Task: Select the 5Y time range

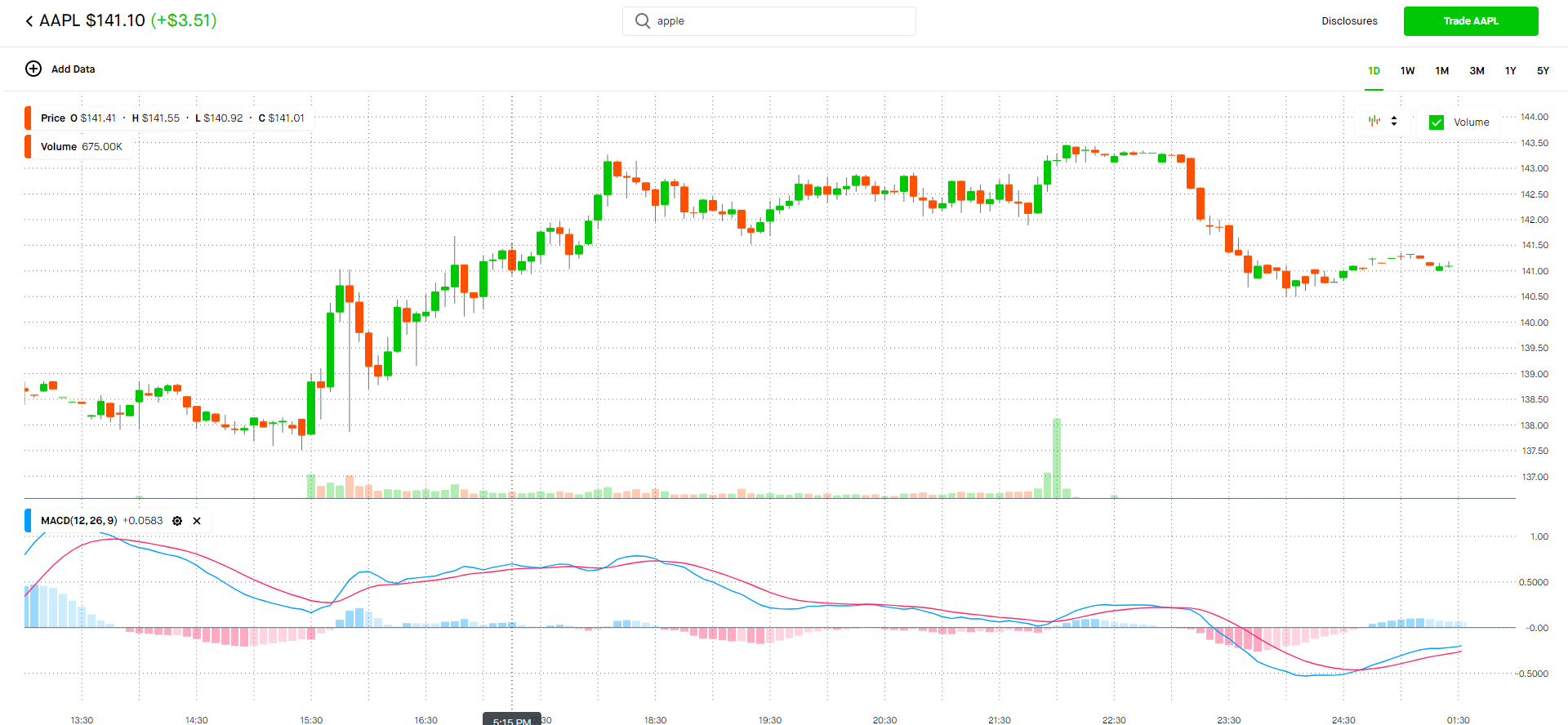Action: 1543,71
